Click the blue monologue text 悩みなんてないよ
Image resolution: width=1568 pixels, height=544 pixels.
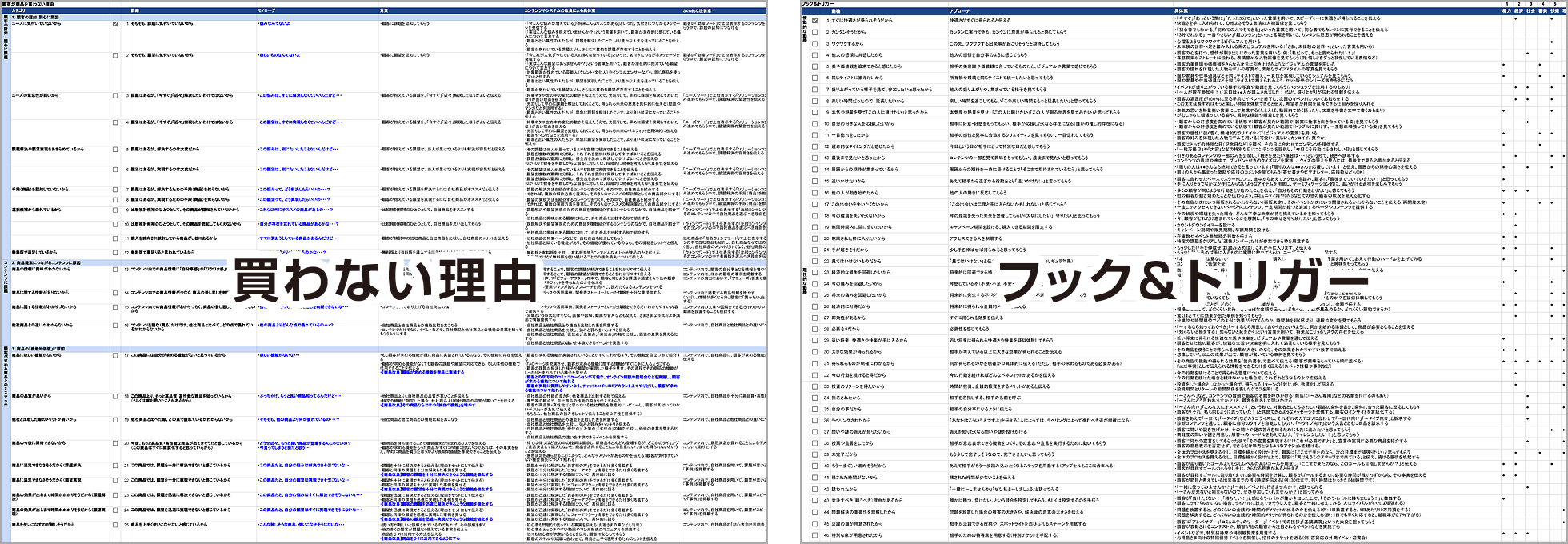(274, 24)
